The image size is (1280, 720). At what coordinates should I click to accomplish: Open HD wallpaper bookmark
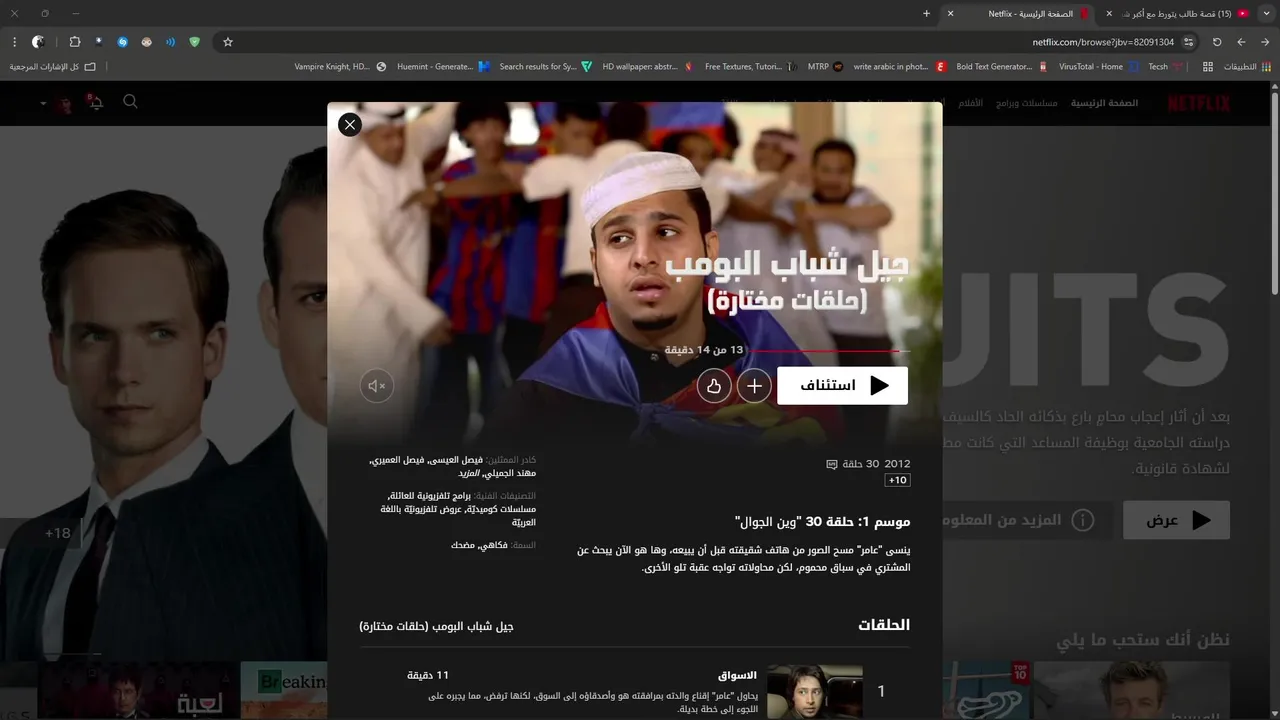tap(647, 67)
